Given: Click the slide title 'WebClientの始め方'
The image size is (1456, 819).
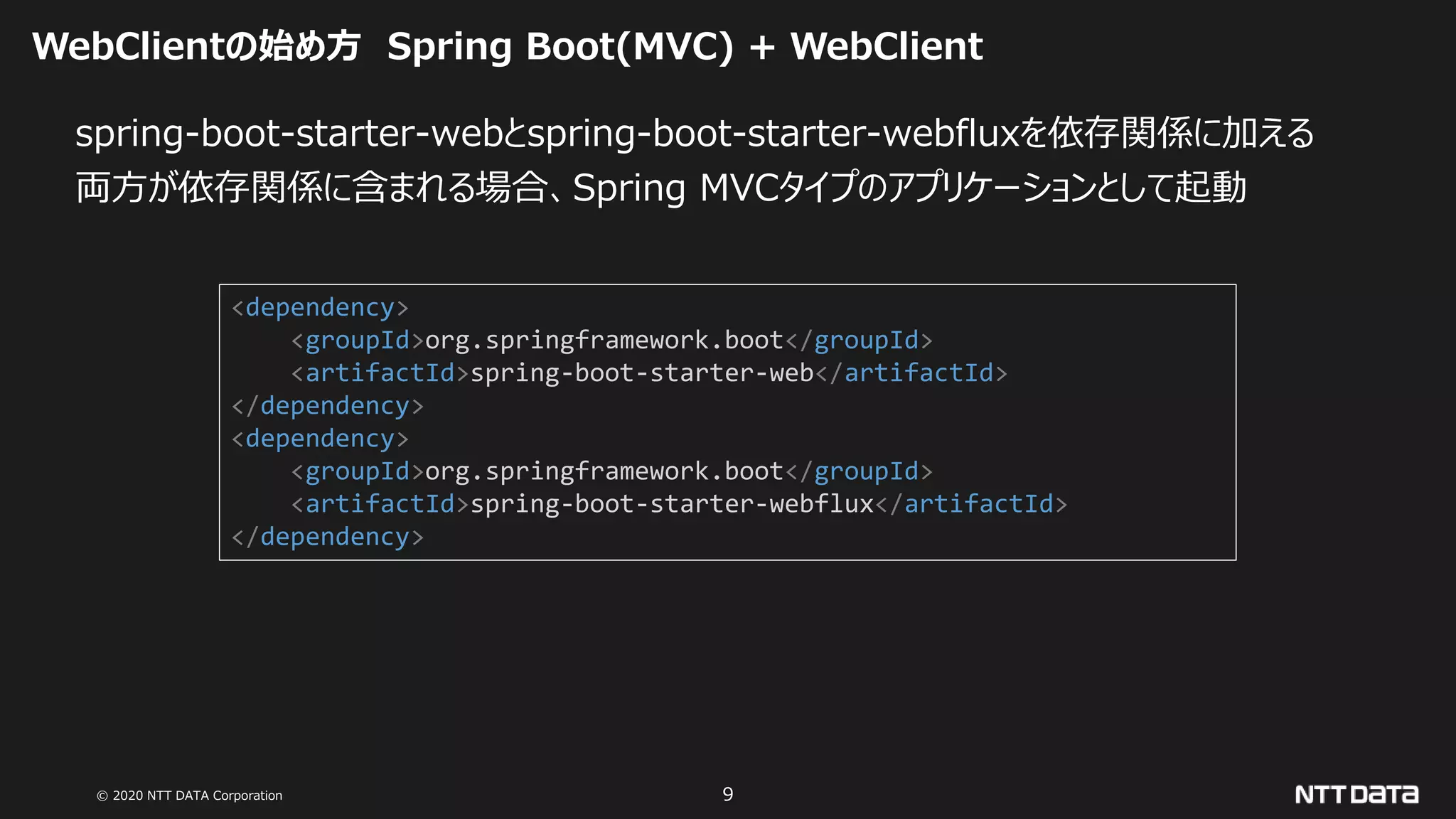Looking at the screenshot, I should point(196,46).
